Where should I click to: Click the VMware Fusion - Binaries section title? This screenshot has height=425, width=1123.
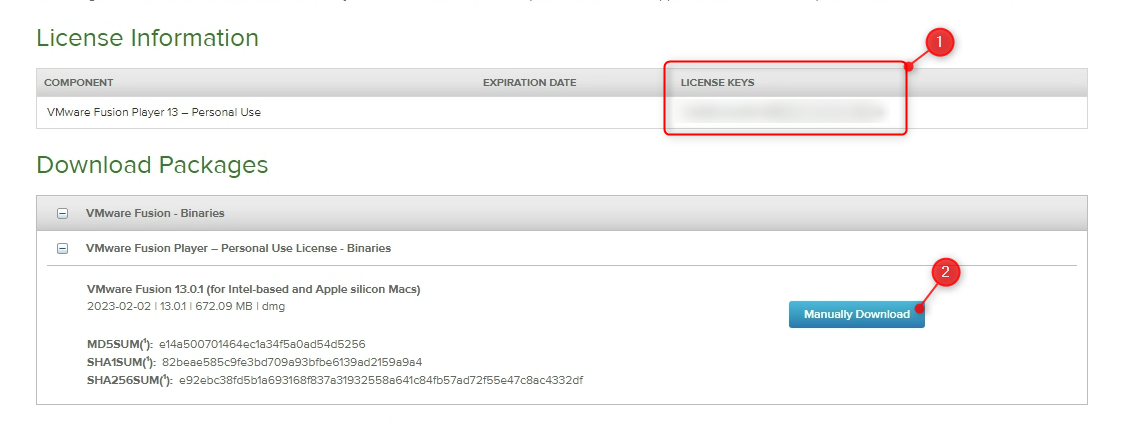click(155, 214)
